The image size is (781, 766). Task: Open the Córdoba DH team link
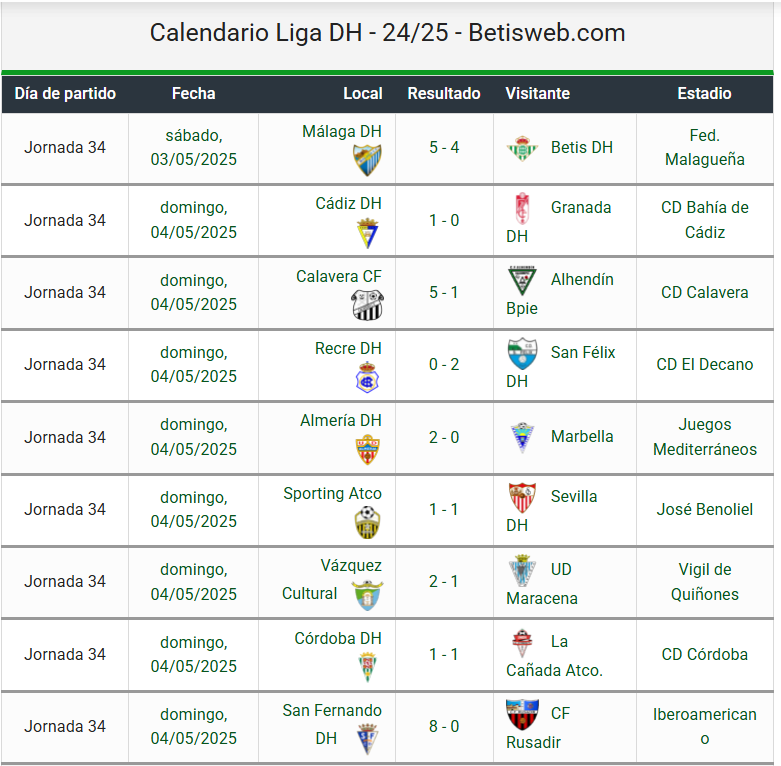click(338, 638)
